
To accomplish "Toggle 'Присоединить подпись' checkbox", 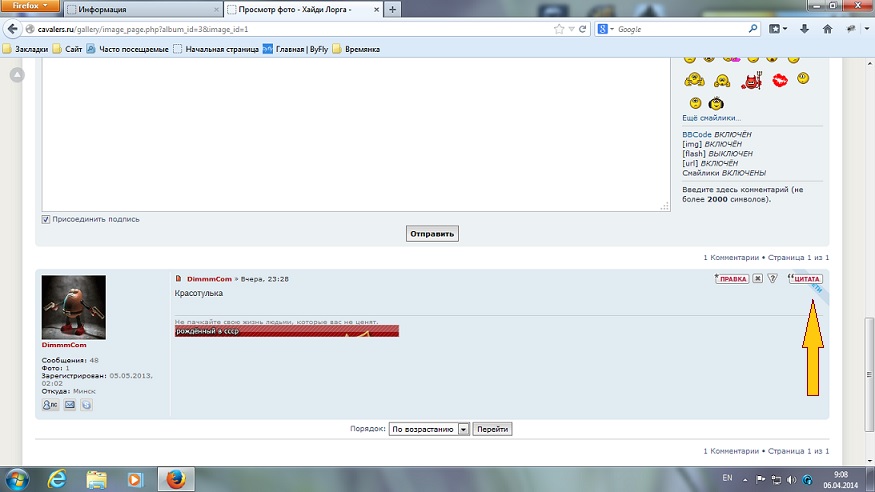I will click(46, 219).
